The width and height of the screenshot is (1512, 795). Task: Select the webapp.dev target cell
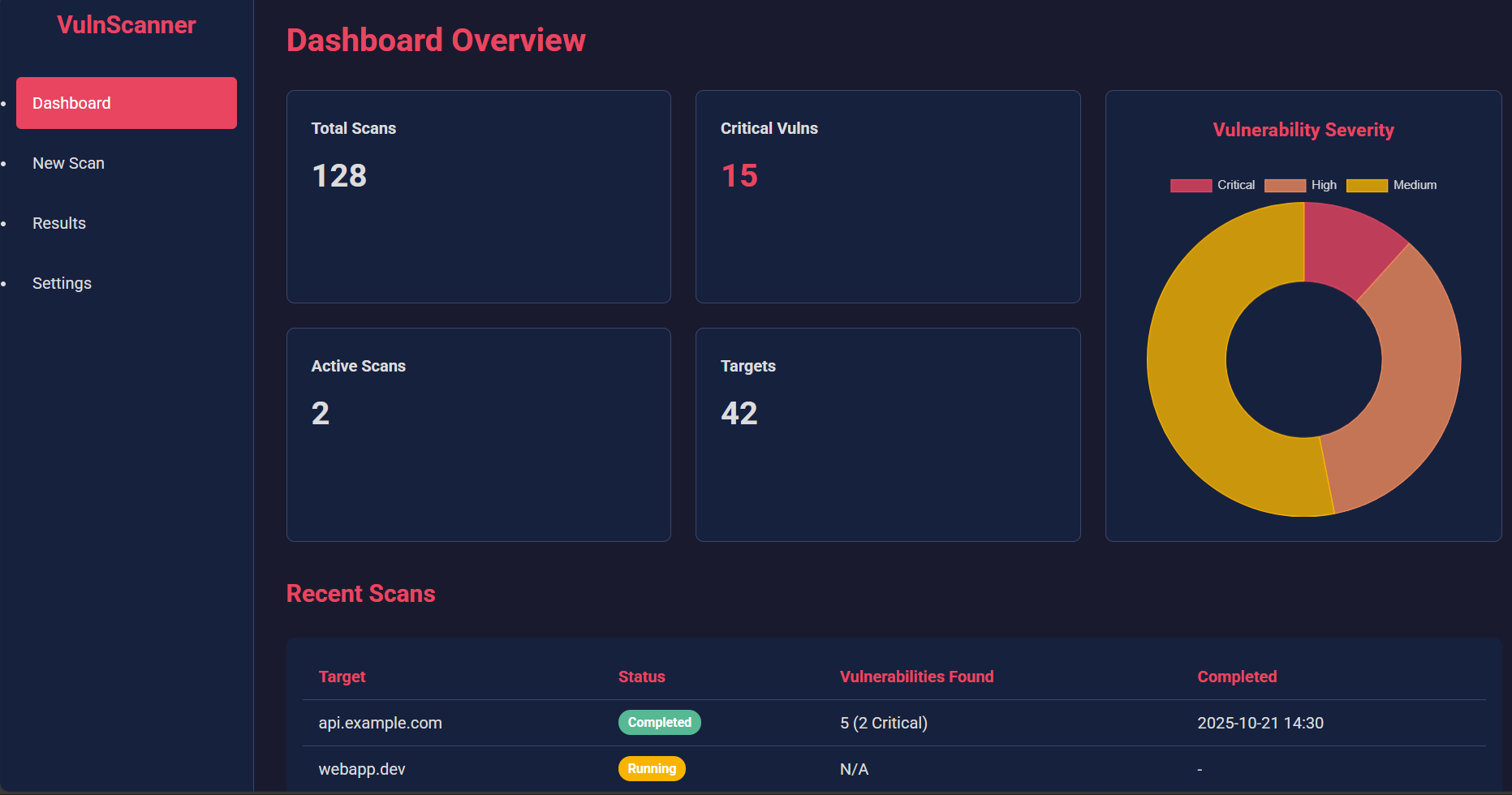[362, 769]
